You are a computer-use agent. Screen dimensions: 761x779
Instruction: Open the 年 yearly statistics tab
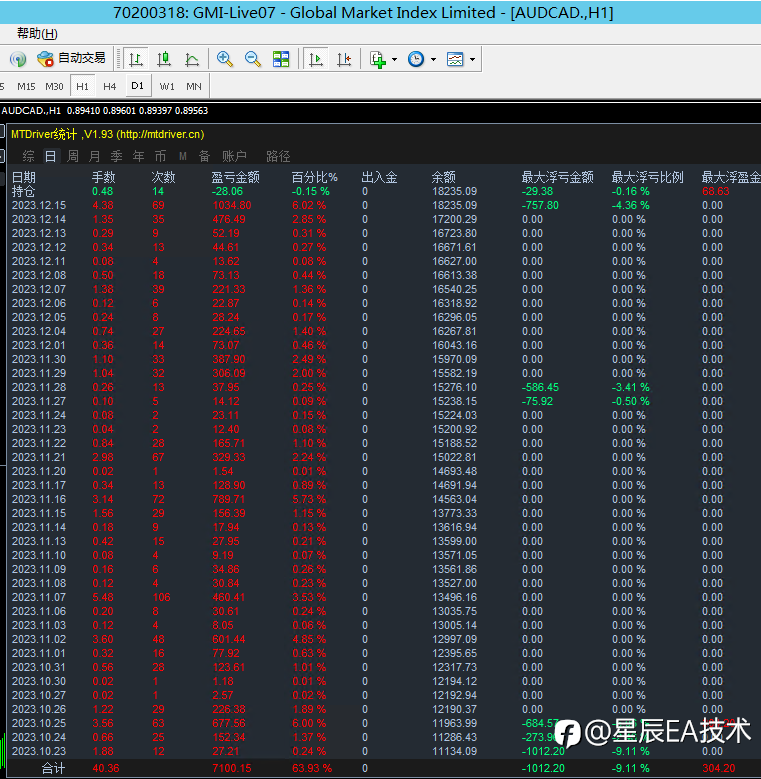click(139, 156)
